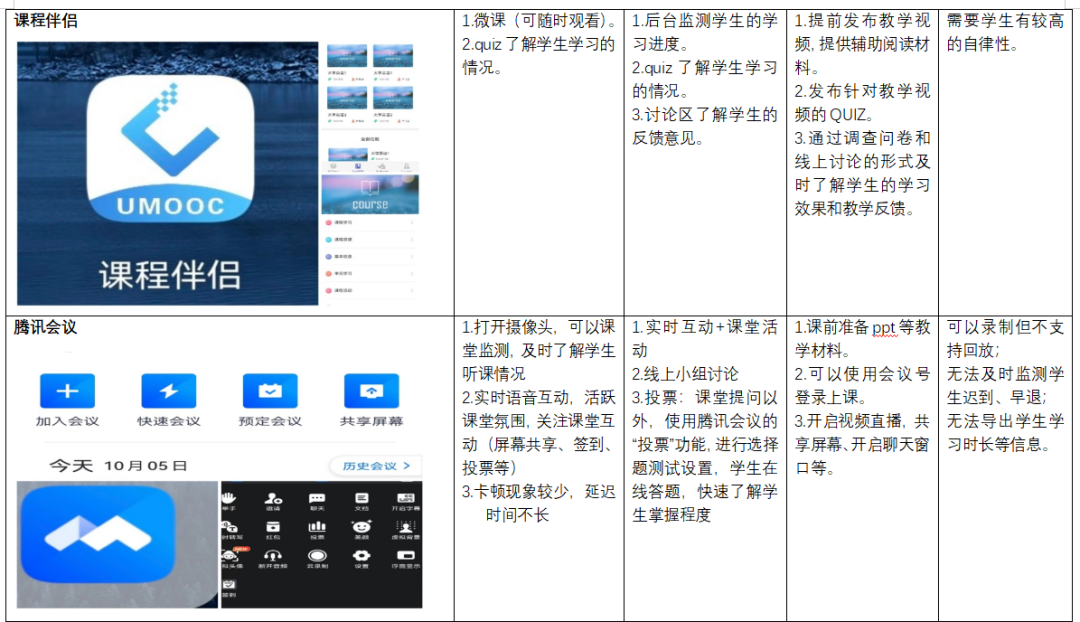The height and width of the screenshot is (622, 1080).
Task: Tap the 举手 raise hand icon
Action: [229, 497]
